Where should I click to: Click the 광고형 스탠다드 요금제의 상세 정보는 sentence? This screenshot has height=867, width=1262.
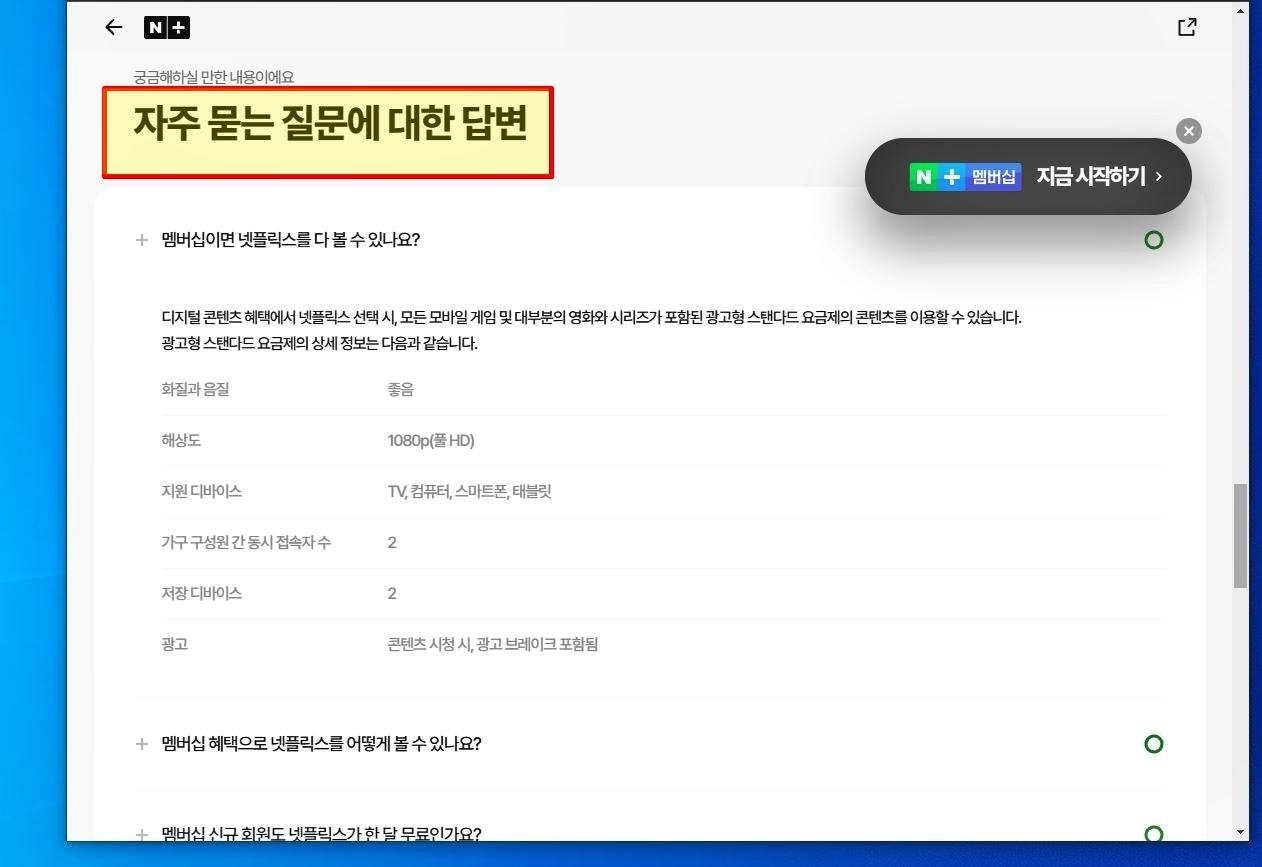(320, 343)
